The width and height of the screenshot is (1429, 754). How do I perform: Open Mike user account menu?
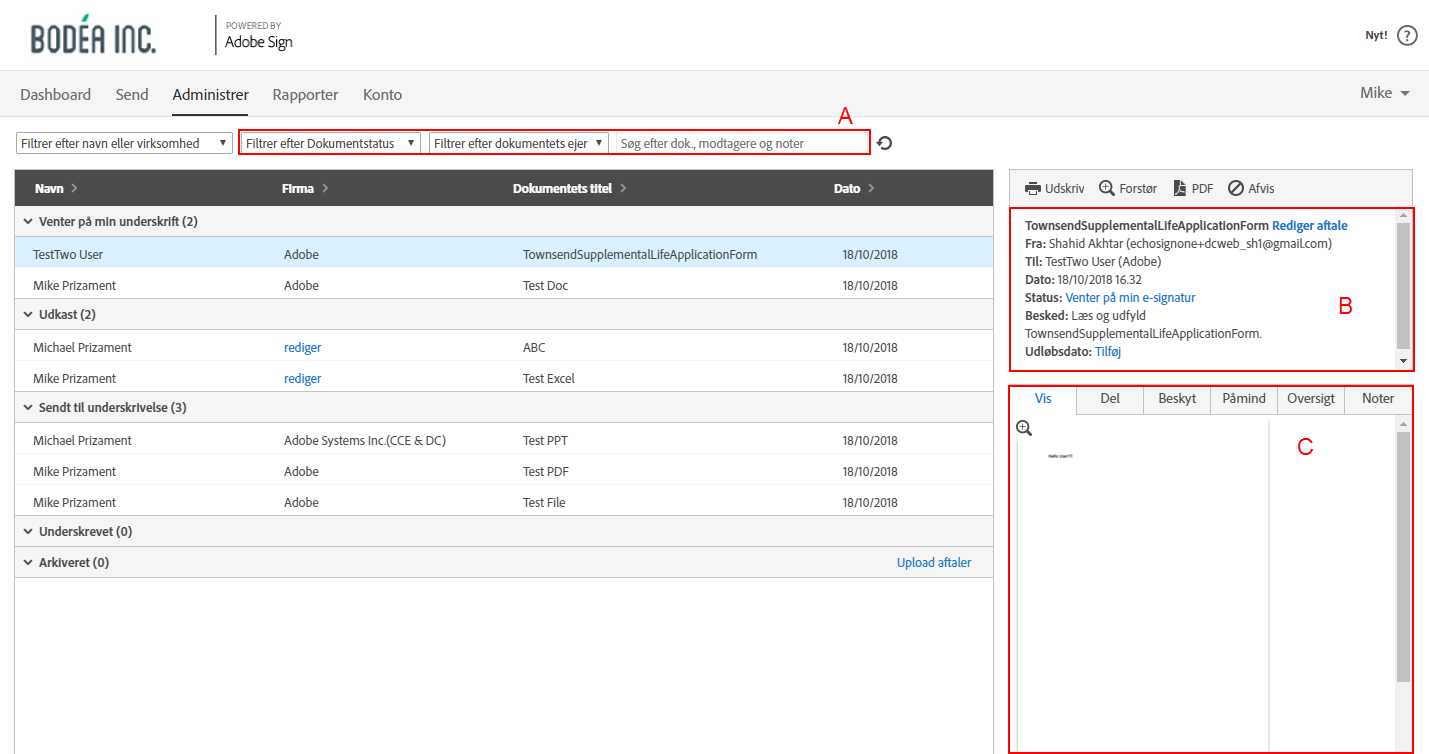(1384, 93)
